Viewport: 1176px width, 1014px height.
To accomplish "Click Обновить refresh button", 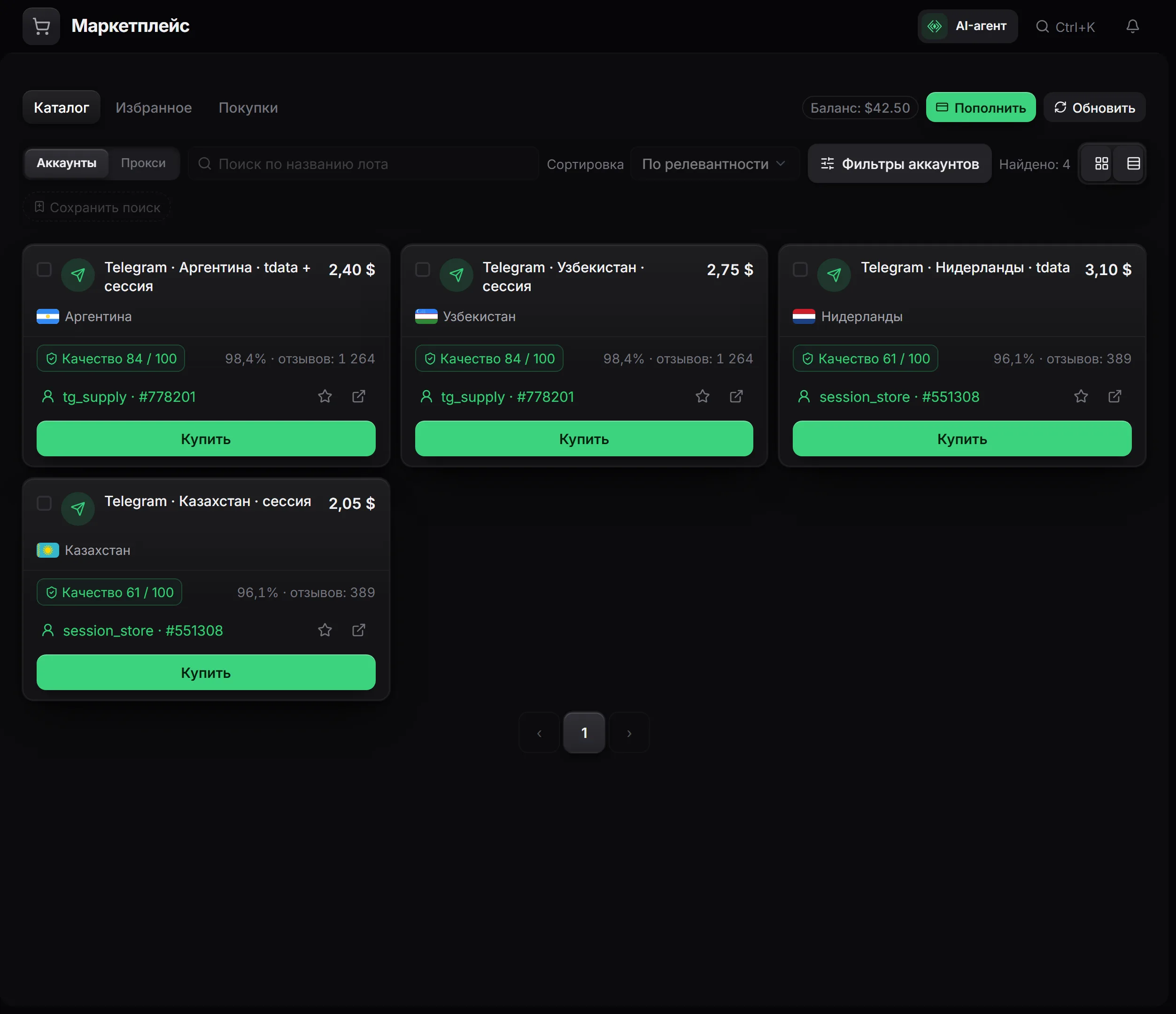I will 1095,108.
